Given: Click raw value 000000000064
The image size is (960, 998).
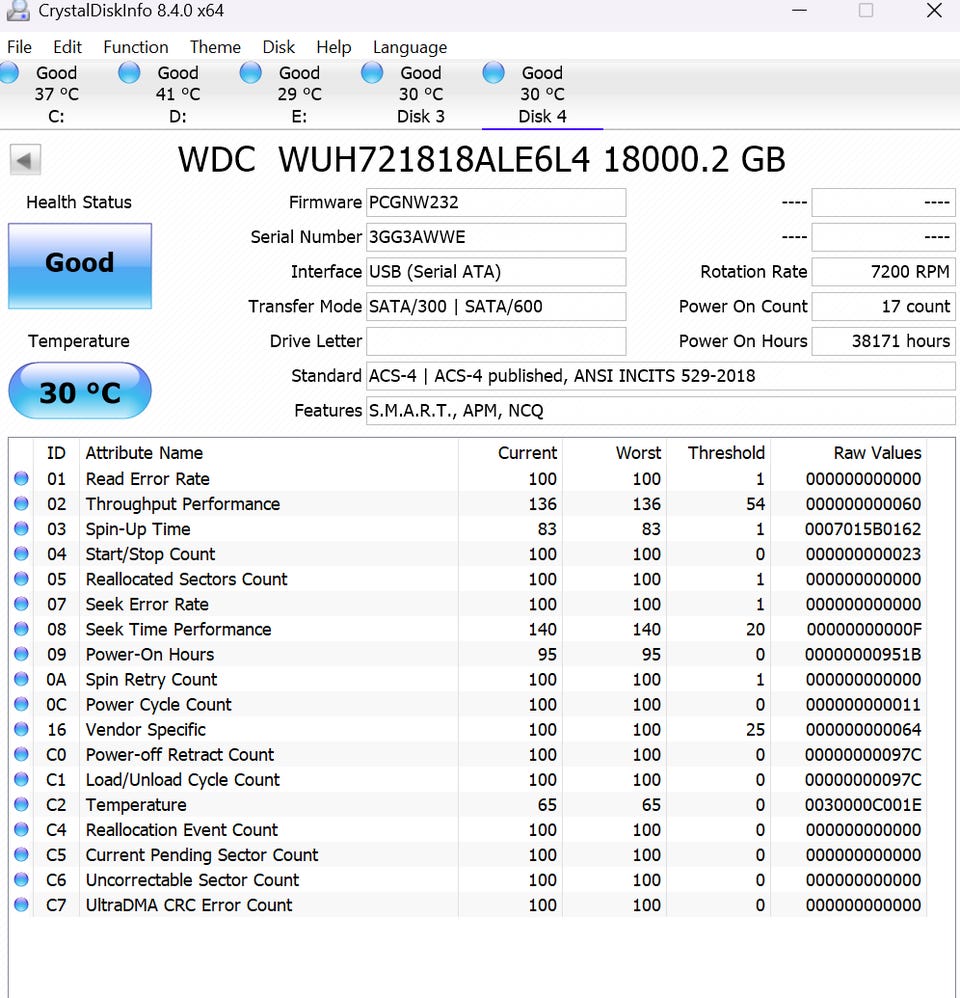Looking at the screenshot, I should 863,729.
